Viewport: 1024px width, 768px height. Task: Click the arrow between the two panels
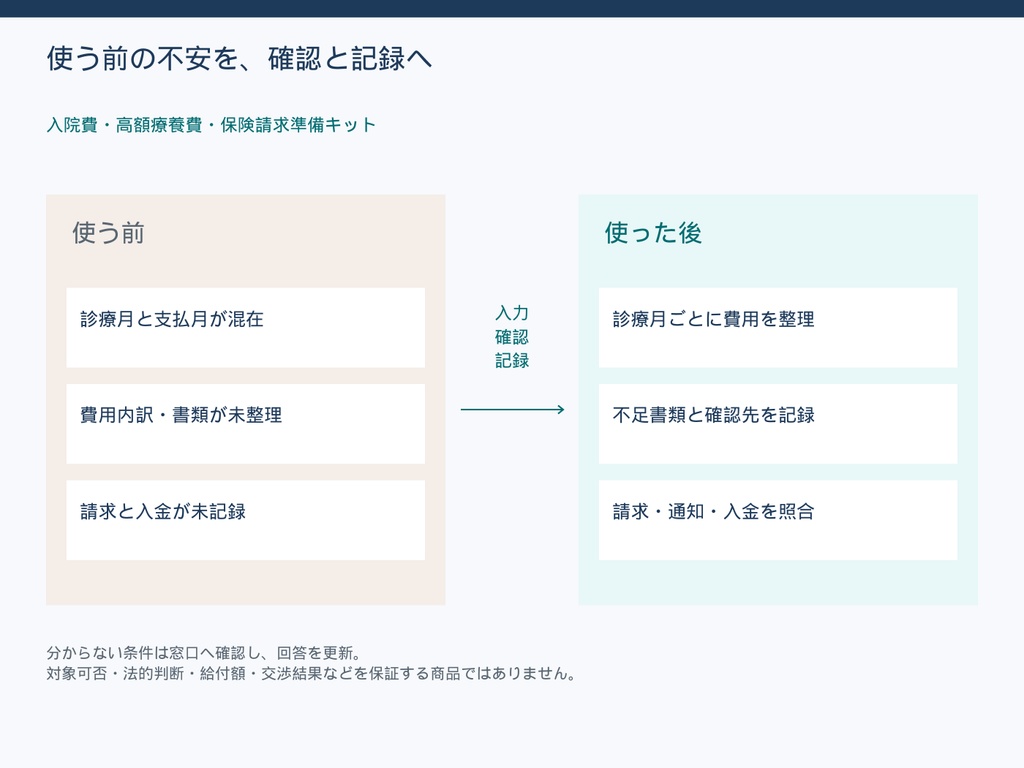[513, 409]
